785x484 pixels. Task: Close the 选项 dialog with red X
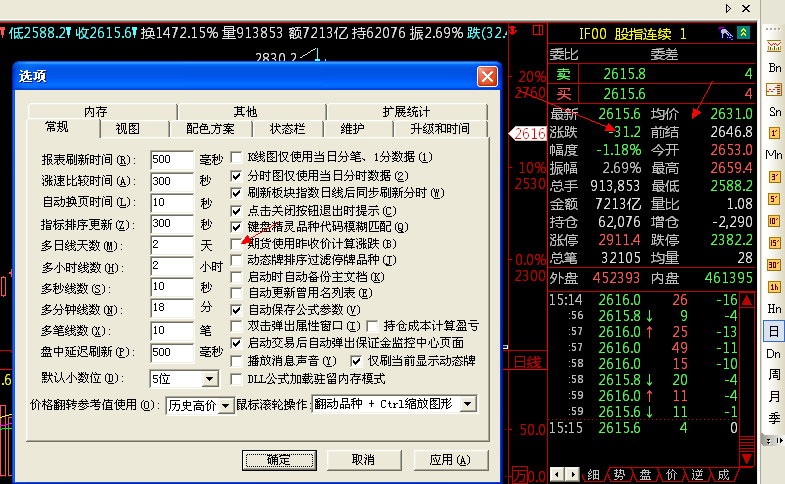(x=487, y=77)
